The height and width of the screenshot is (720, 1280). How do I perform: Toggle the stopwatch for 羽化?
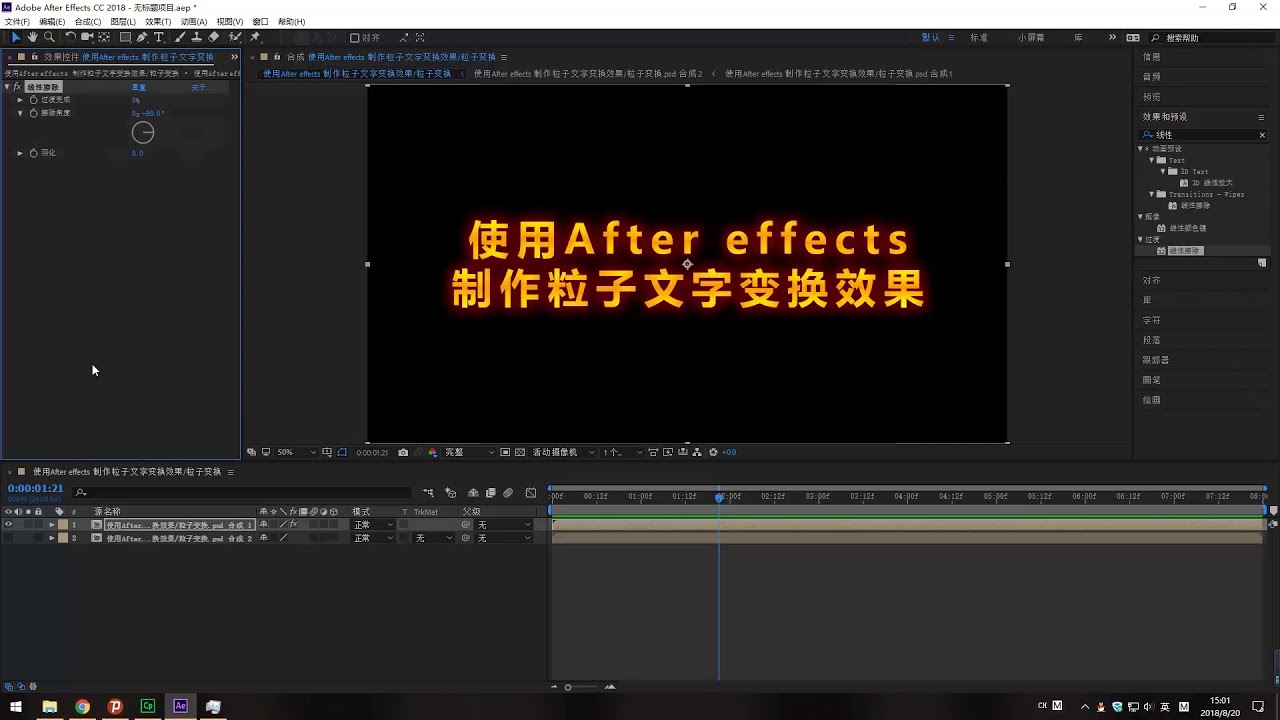click(x=33, y=153)
